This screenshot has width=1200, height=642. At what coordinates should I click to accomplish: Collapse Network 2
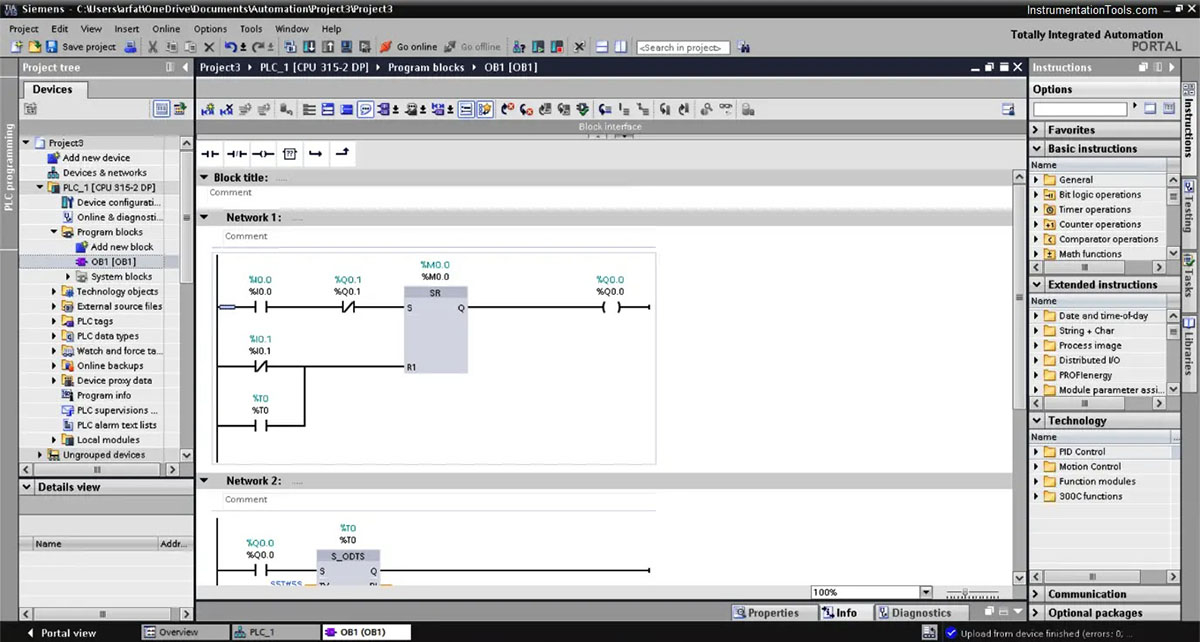(x=204, y=481)
